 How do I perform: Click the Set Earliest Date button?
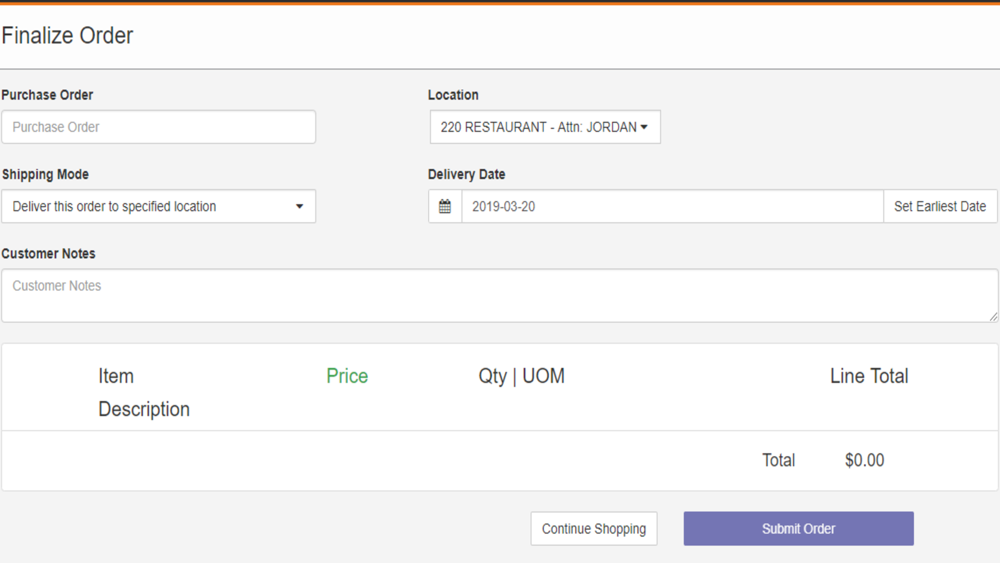click(940, 207)
